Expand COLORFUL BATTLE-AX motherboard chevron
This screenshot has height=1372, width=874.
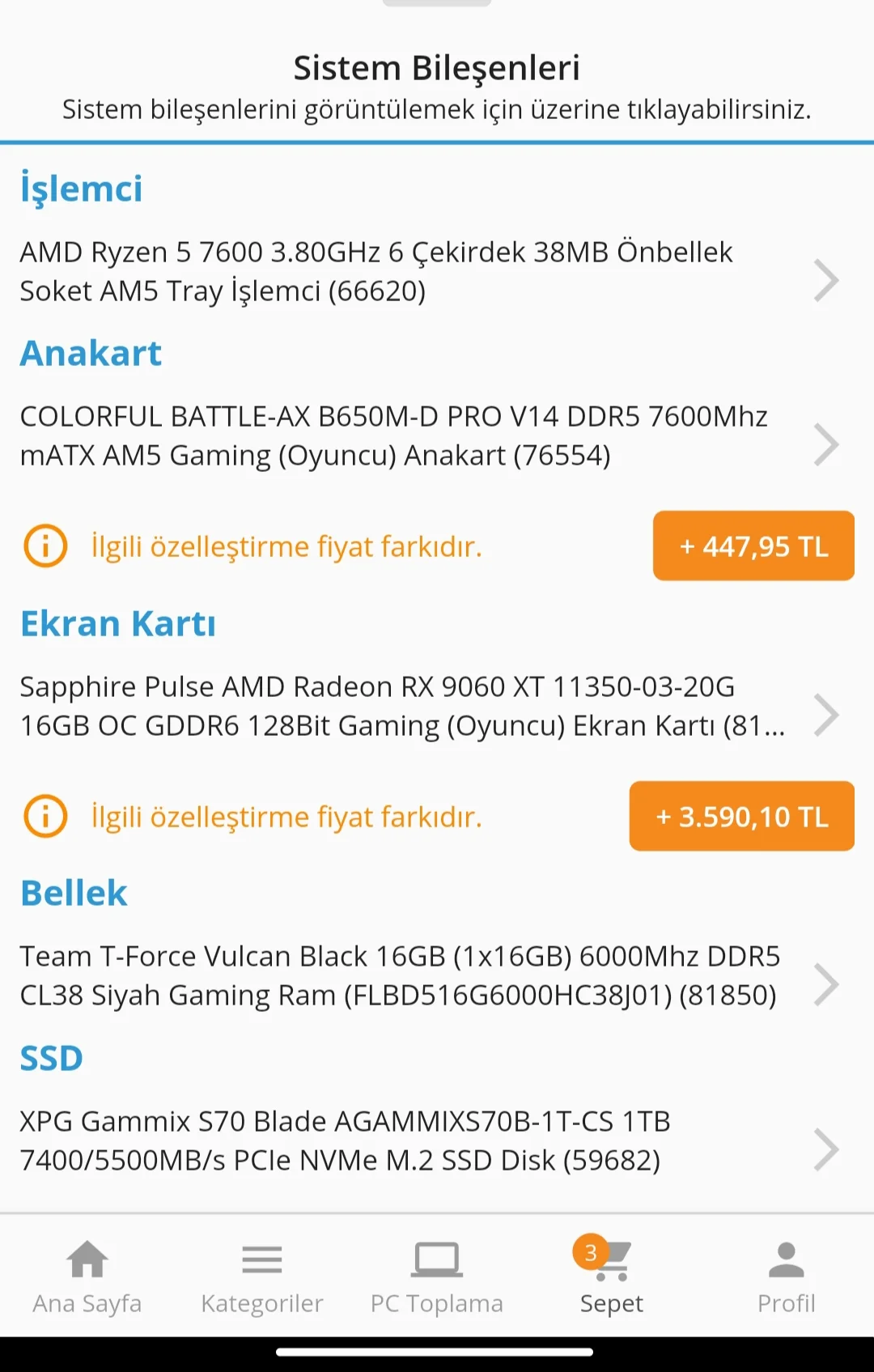click(x=825, y=444)
